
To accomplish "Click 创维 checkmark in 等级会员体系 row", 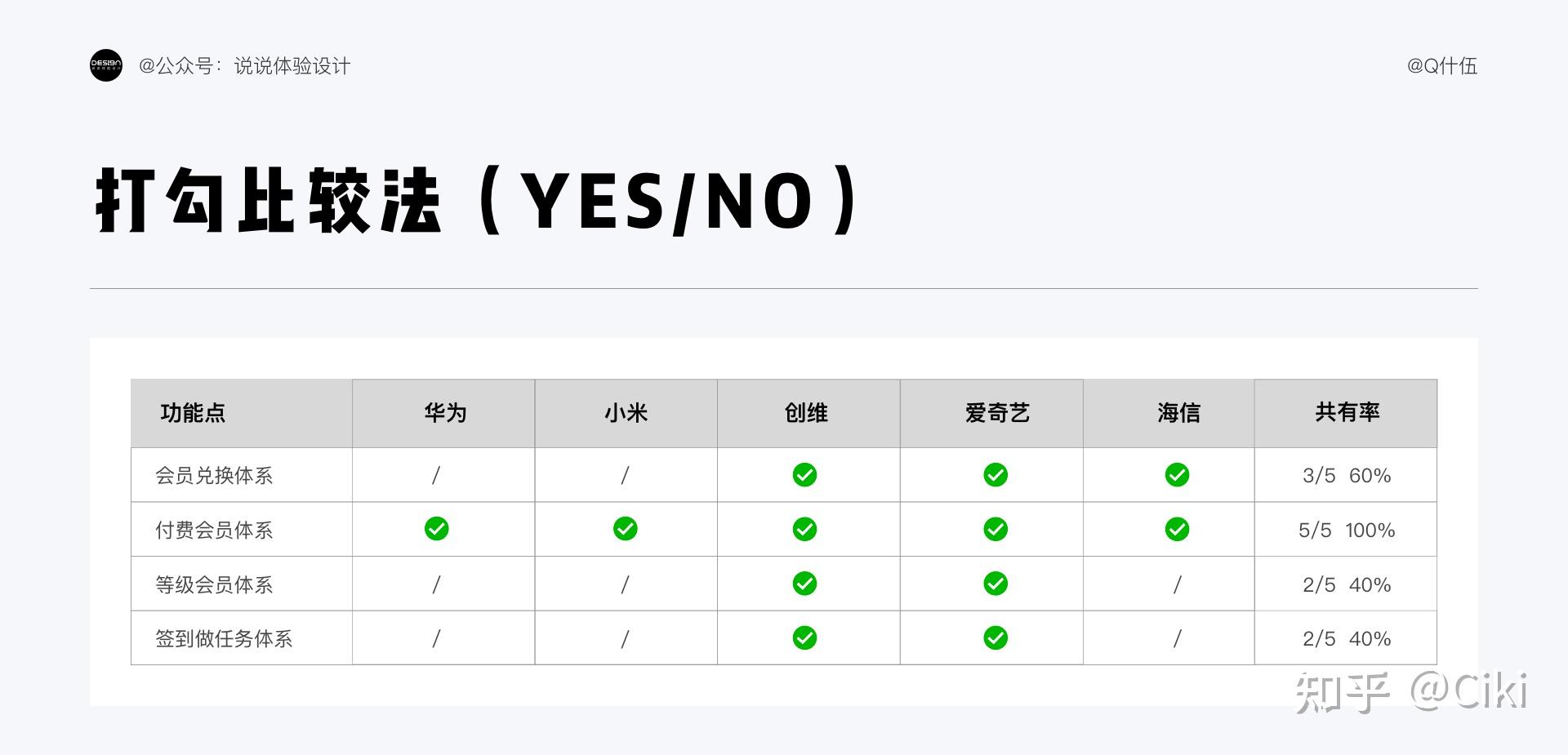I will pyautogui.click(x=804, y=584).
